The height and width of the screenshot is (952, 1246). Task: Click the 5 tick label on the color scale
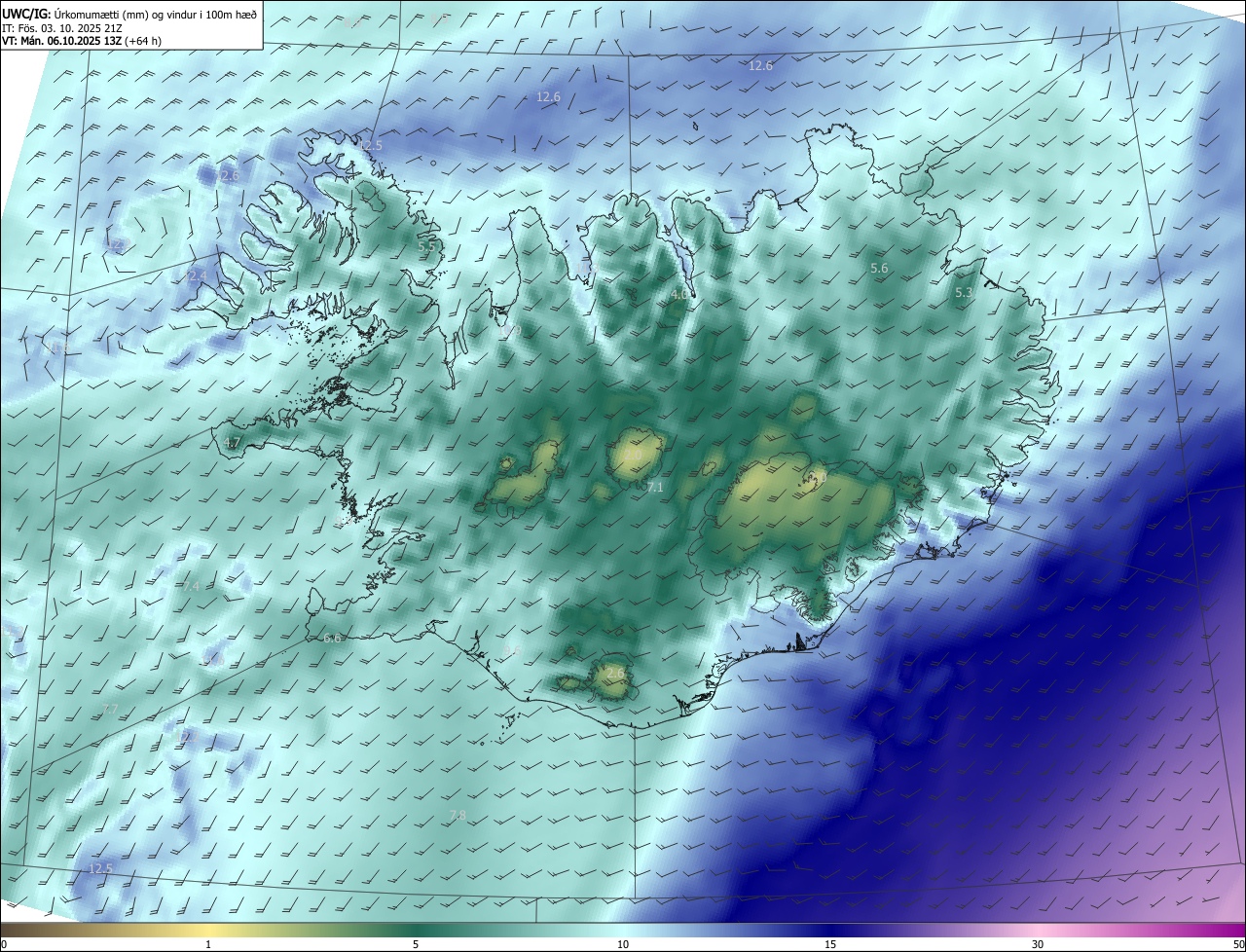click(x=416, y=944)
